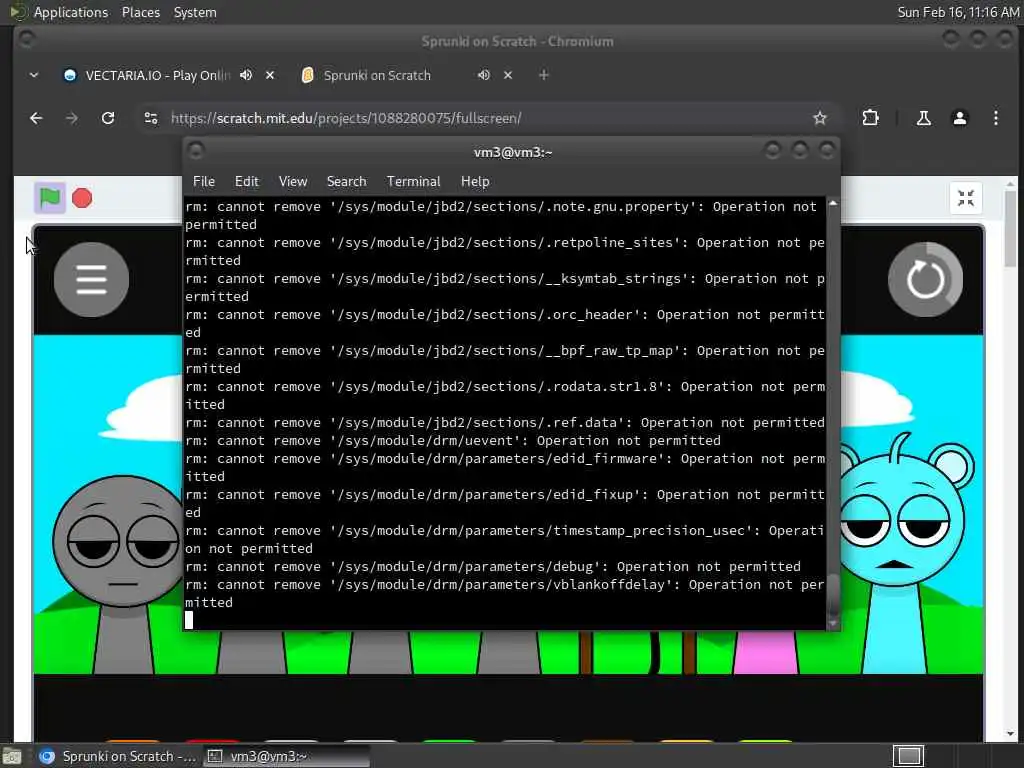Click the '/sys/module/drm/uevent' error line
This screenshot has width=1024, height=768.
pyautogui.click(x=453, y=441)
